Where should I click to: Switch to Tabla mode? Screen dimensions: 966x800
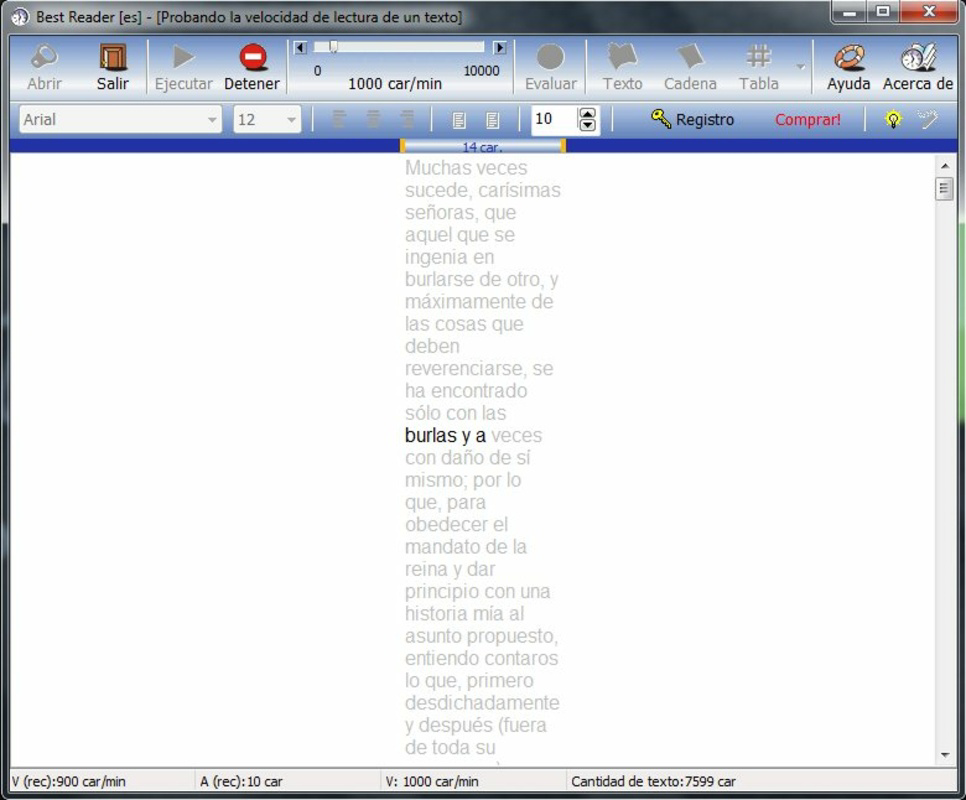tap(759, 67)
